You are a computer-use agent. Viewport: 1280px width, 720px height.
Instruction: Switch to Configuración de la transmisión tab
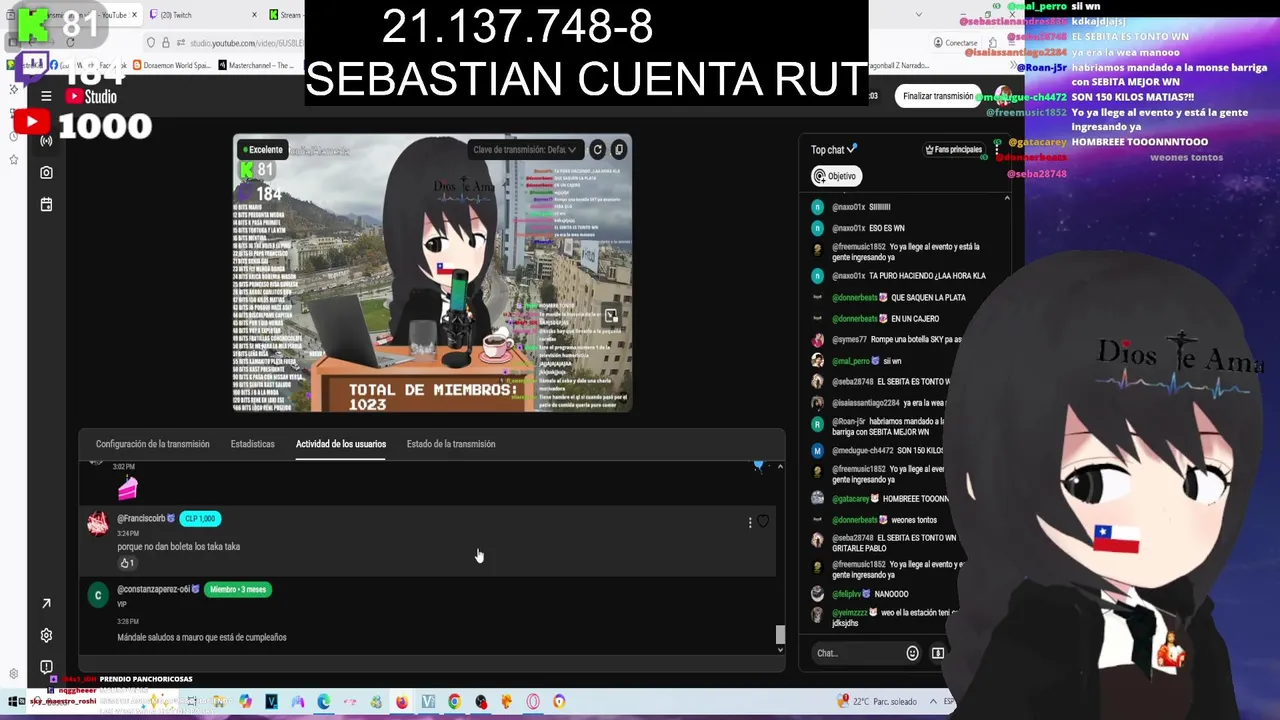click(153, 444)
